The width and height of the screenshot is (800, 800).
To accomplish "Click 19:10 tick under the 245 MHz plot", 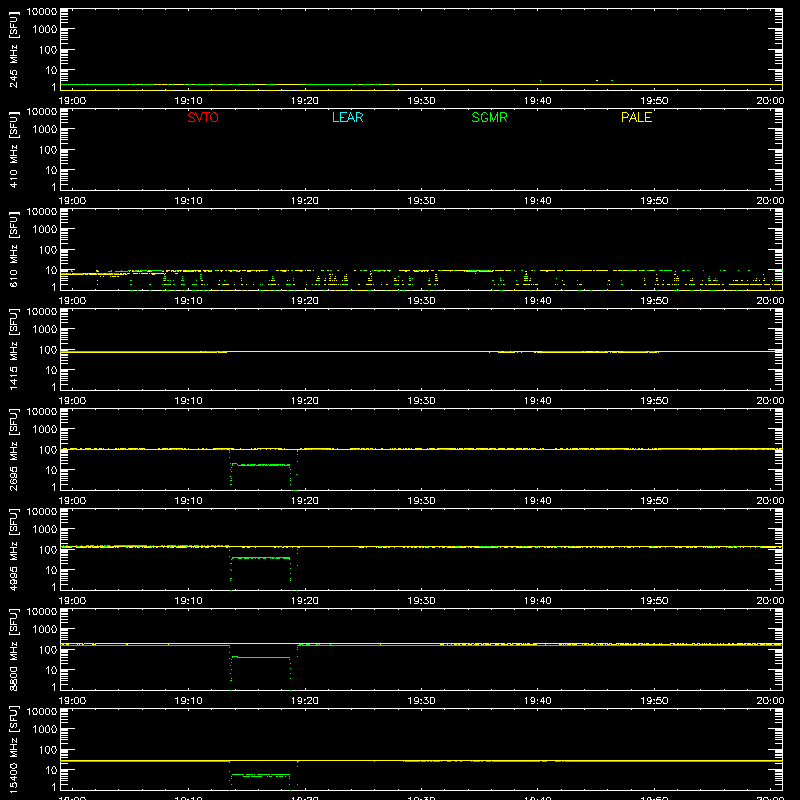I will tap(188, 101).
